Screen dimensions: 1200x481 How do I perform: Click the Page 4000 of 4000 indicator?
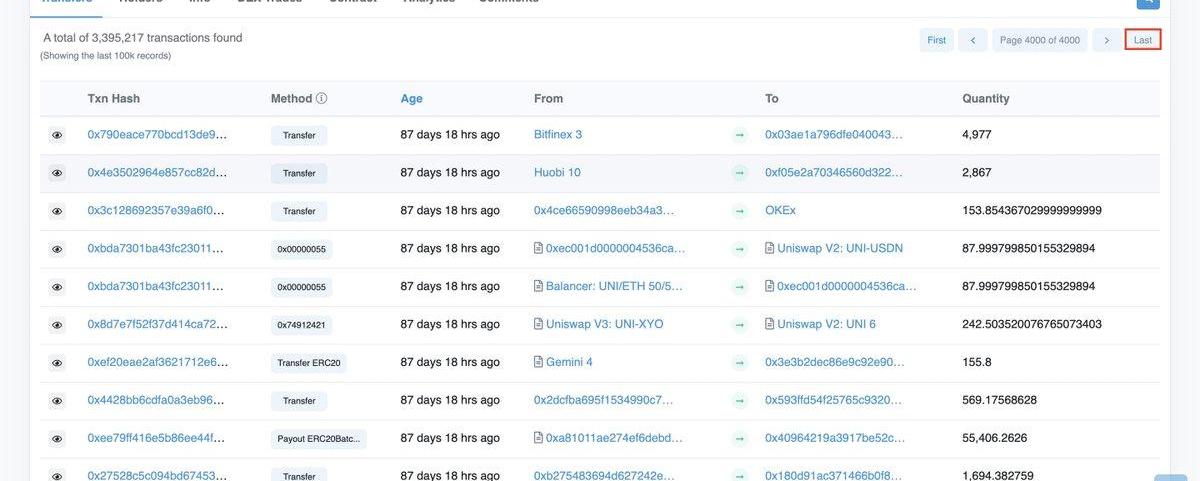point(1040,40)
